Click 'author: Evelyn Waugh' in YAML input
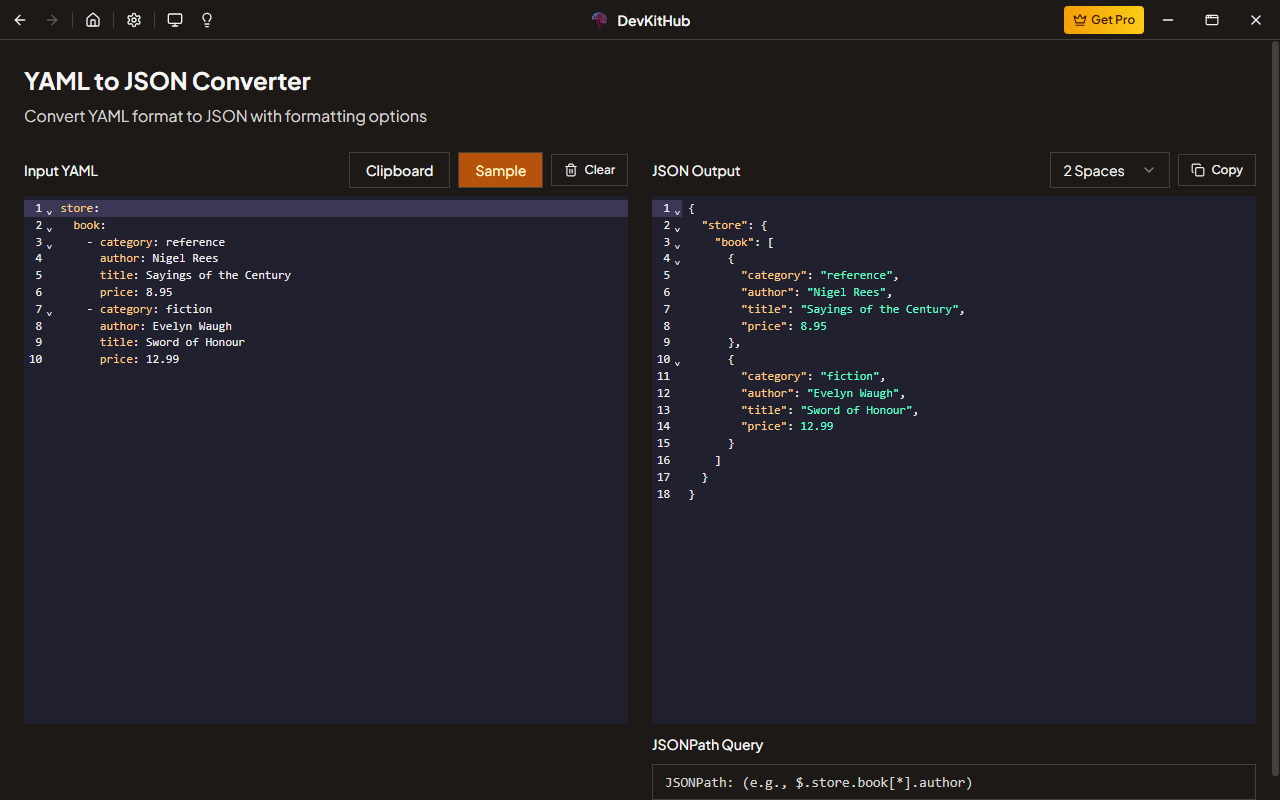1280x800 pixels. [x=166, y=326]
